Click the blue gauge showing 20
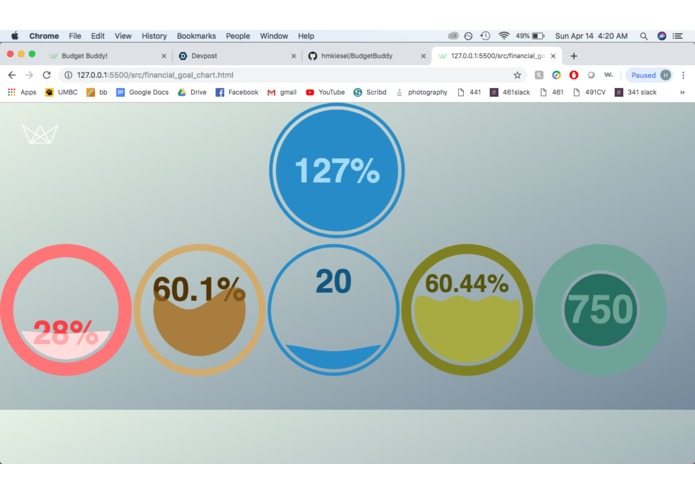Screen dimensions: 695x494 click(333, 310)
